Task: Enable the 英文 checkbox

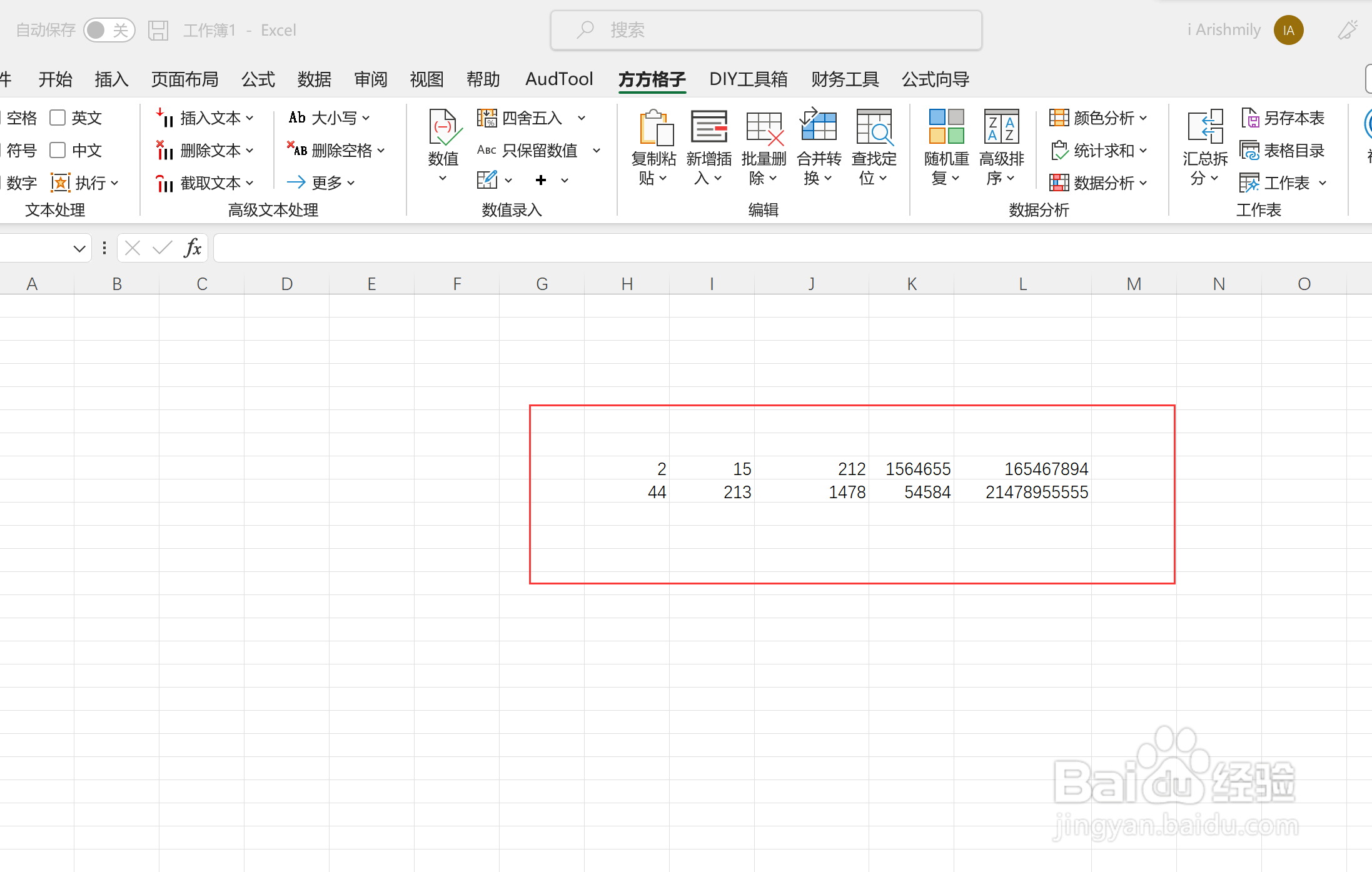Action: tap(57, 118)
